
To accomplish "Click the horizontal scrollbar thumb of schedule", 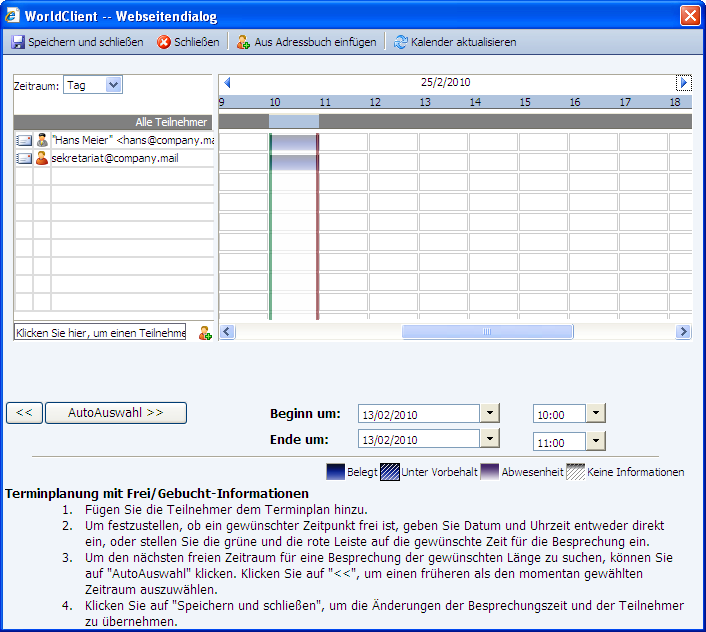I will [x=487, y=332].
